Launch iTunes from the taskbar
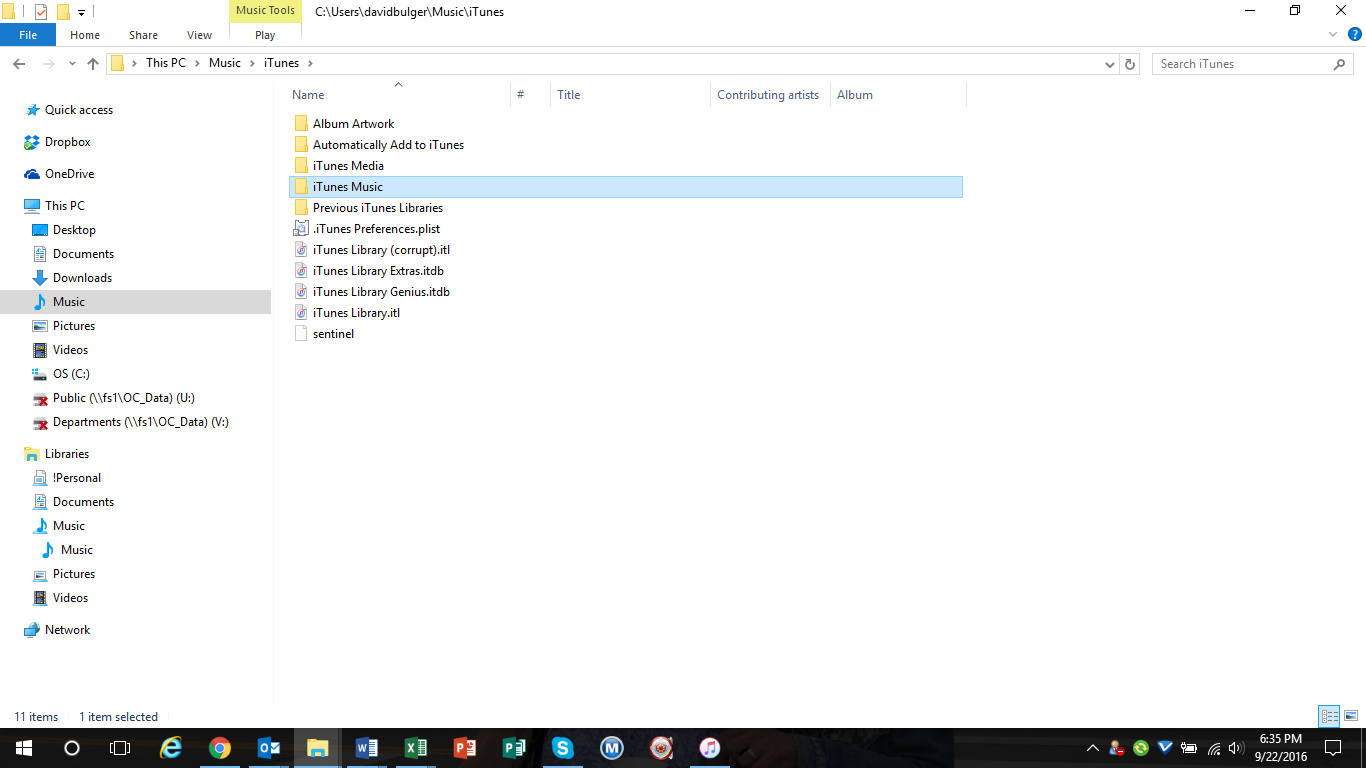 pyautogui.click(x=710, y=747)
